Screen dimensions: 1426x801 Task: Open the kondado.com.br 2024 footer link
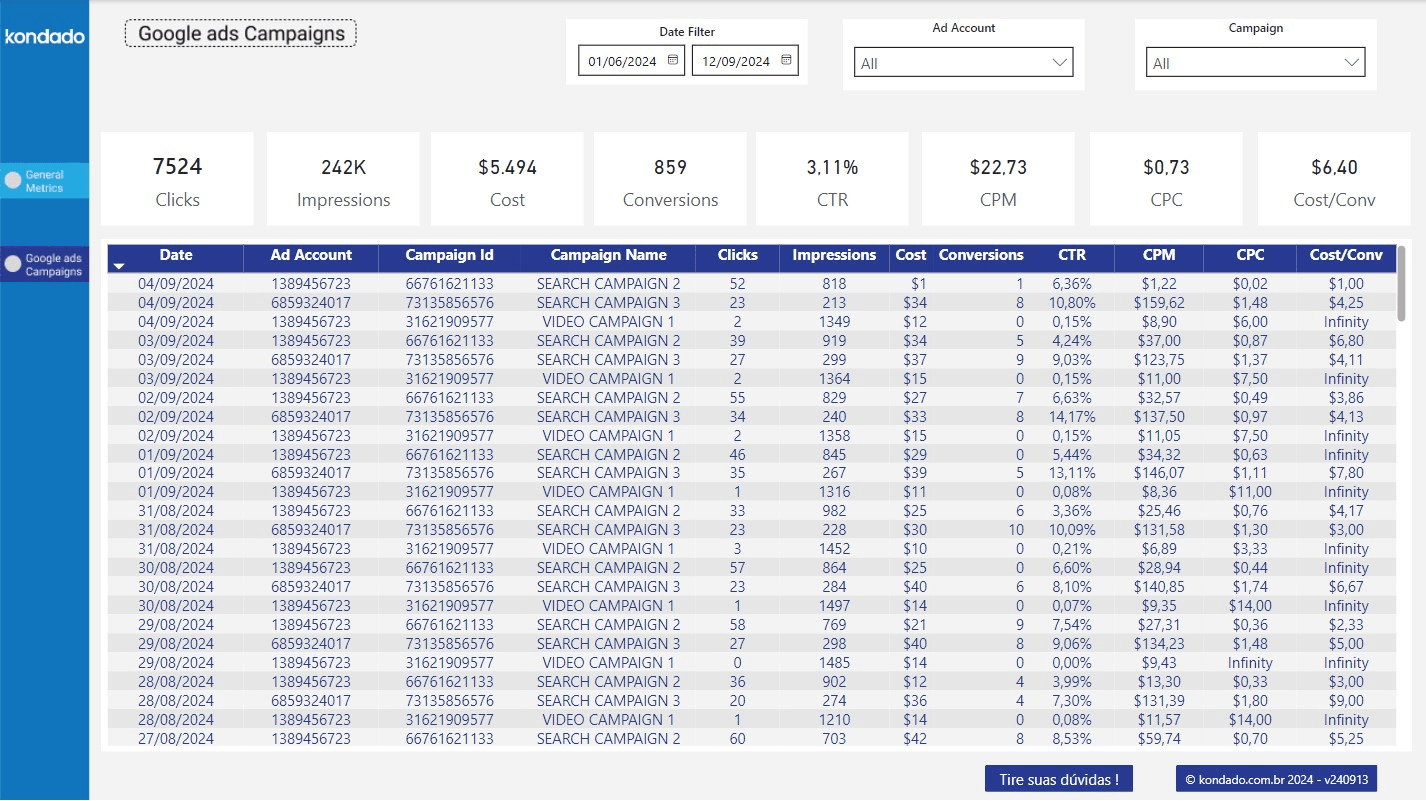pyautogui.click(x=1276, y=780)
